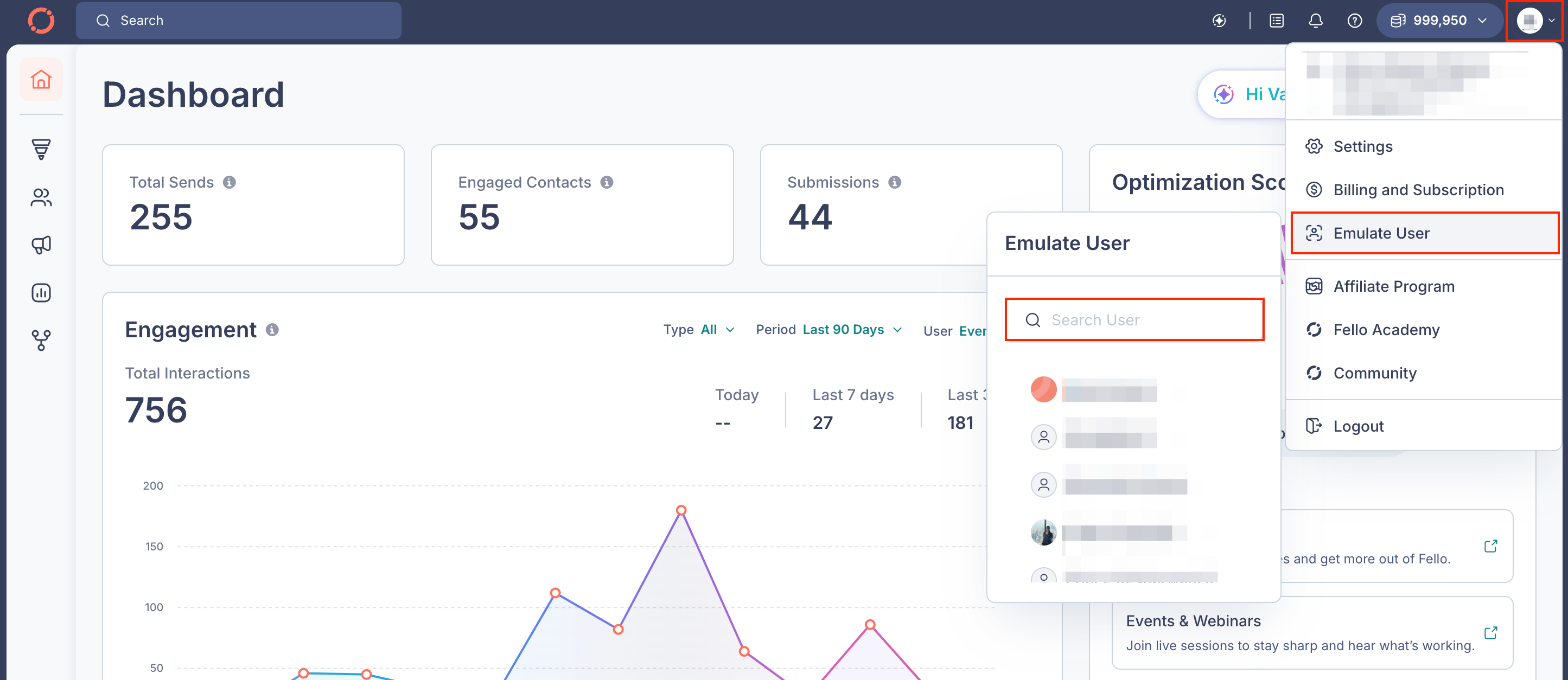Open notifications bell
The width and height of the screenshot is (1568, 680).
click(1315, 21)
